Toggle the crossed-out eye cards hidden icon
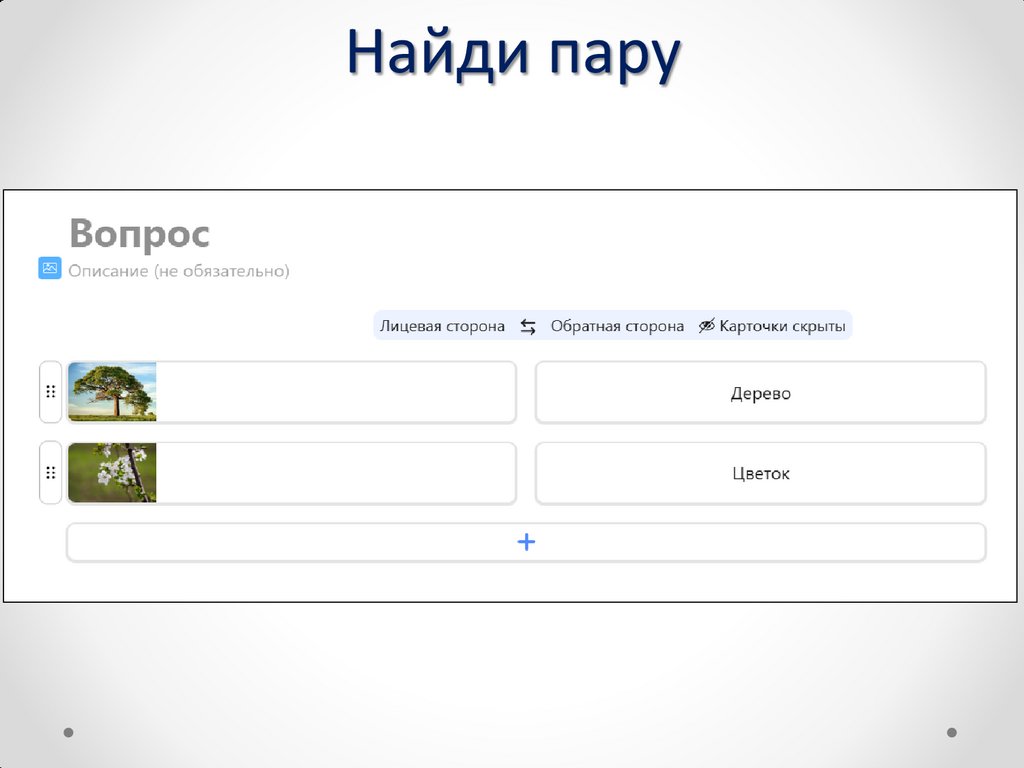1024x768 pixels. (706, 326)
